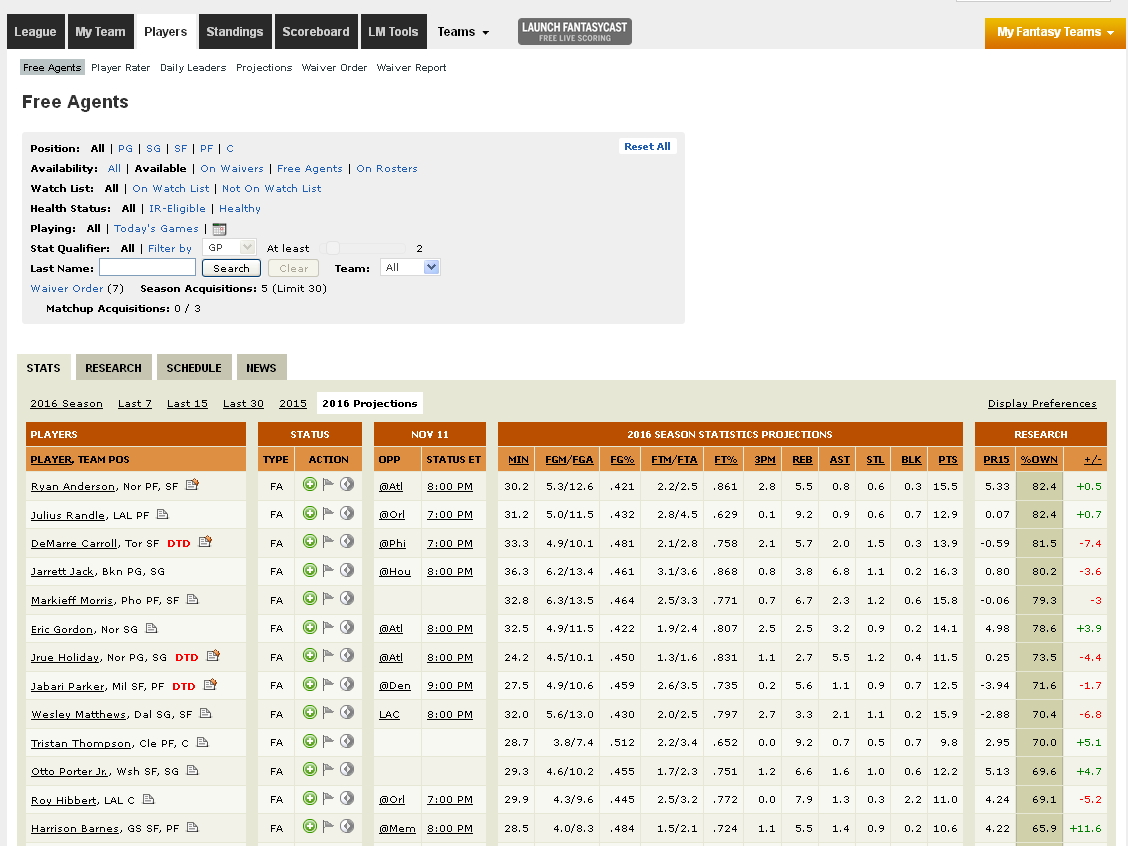The image size is (1128, 846).
Task: Open the Player Rater sub-menu link
Action: 121,68
